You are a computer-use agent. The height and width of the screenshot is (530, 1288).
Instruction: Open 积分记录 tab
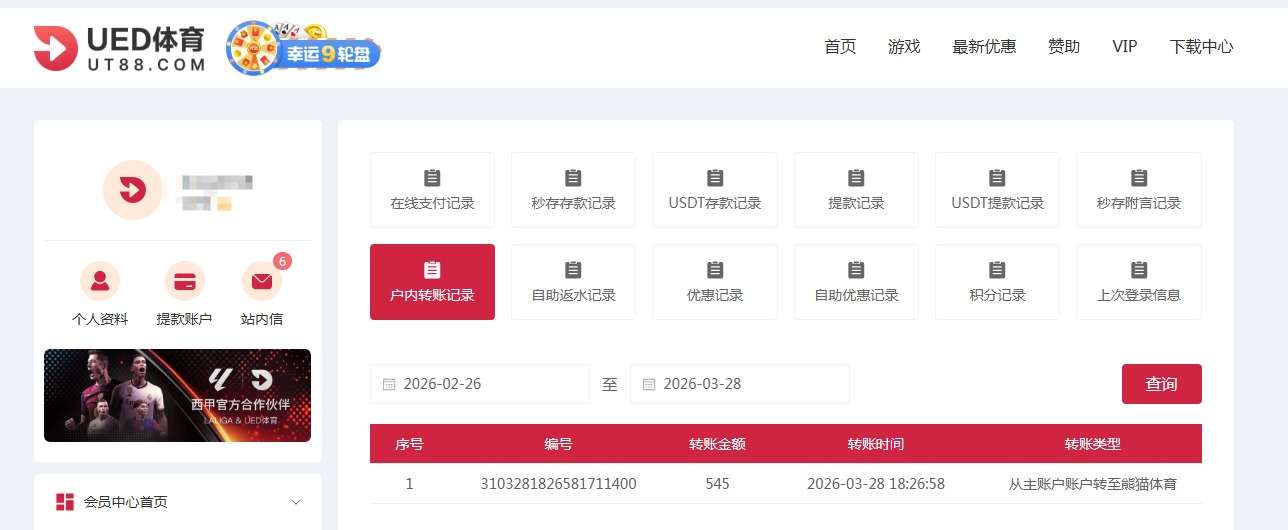(997, 282)
